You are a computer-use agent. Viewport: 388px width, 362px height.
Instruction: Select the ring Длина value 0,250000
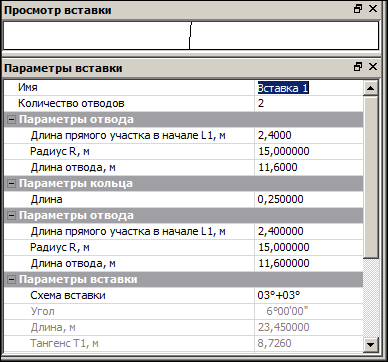(309, 199)
